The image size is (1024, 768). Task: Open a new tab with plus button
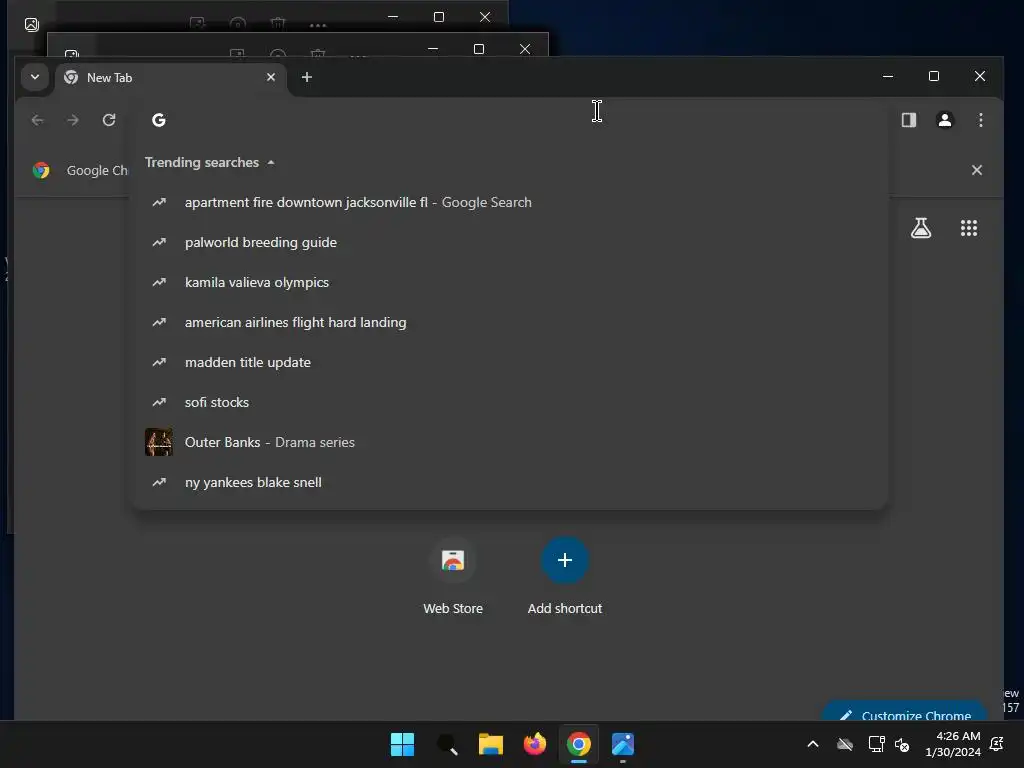click(306, 77)
